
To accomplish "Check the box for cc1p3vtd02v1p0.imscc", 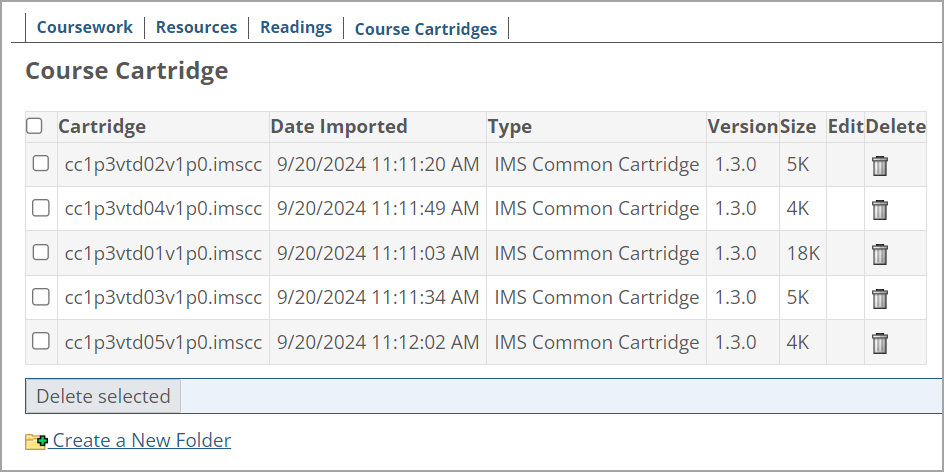I will 41,164.
